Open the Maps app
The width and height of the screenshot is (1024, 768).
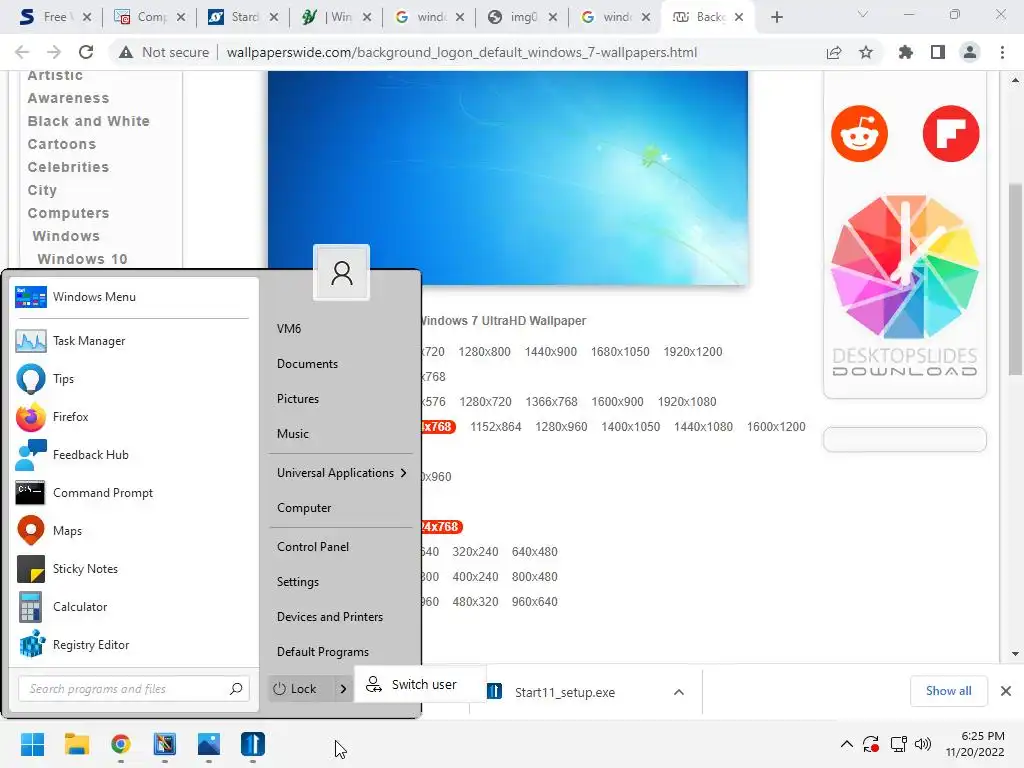[134, 530]
